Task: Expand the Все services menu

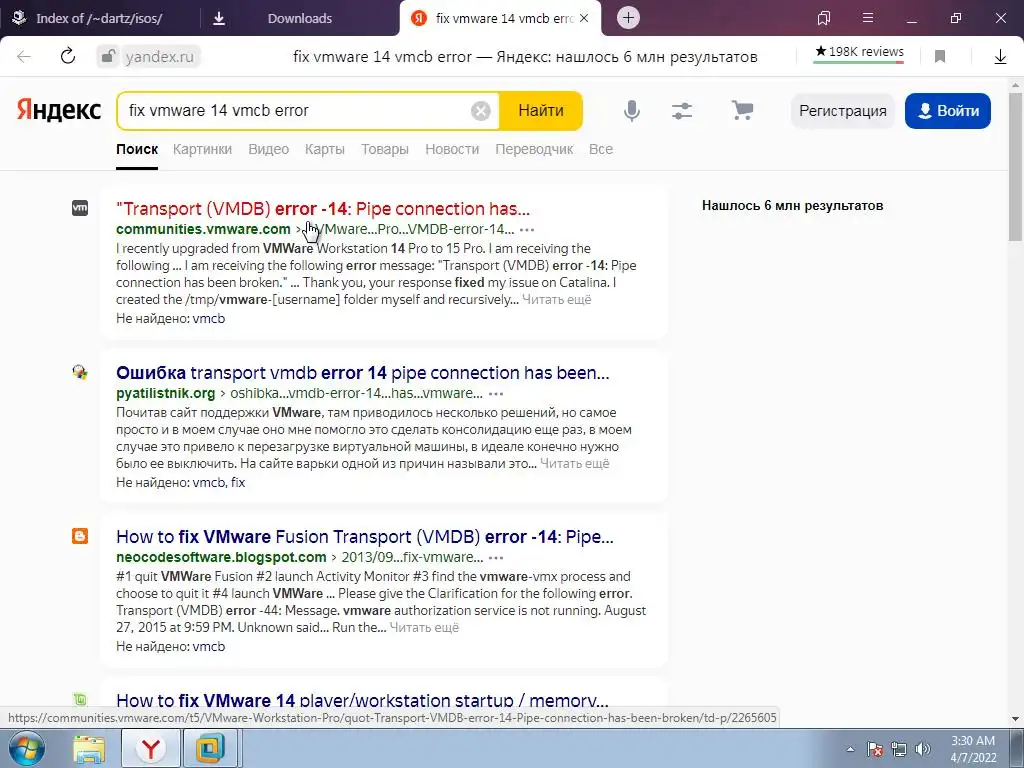Action: (601, 149)
